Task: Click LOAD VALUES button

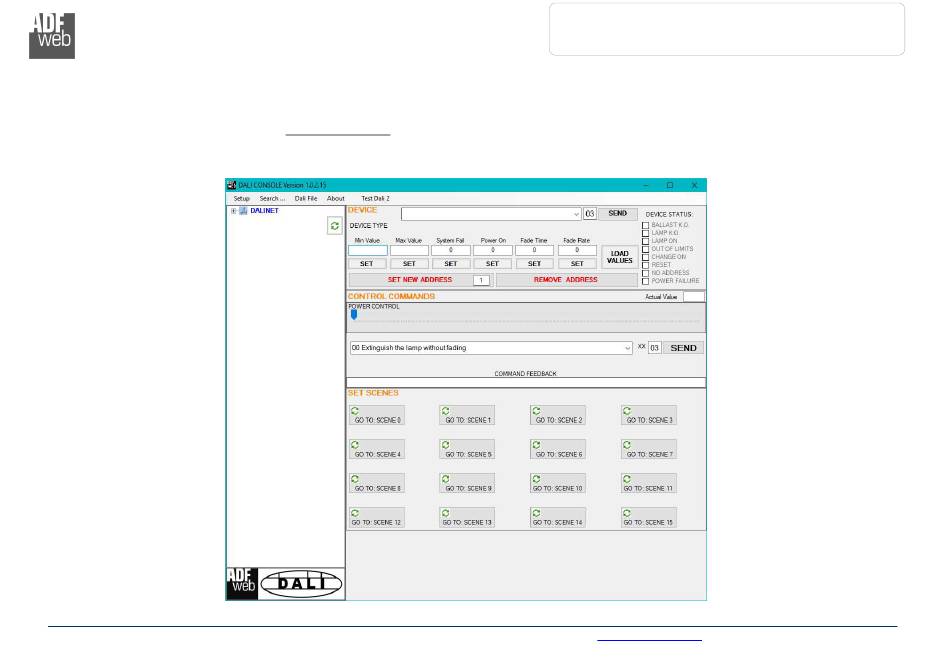Action: 619,257
